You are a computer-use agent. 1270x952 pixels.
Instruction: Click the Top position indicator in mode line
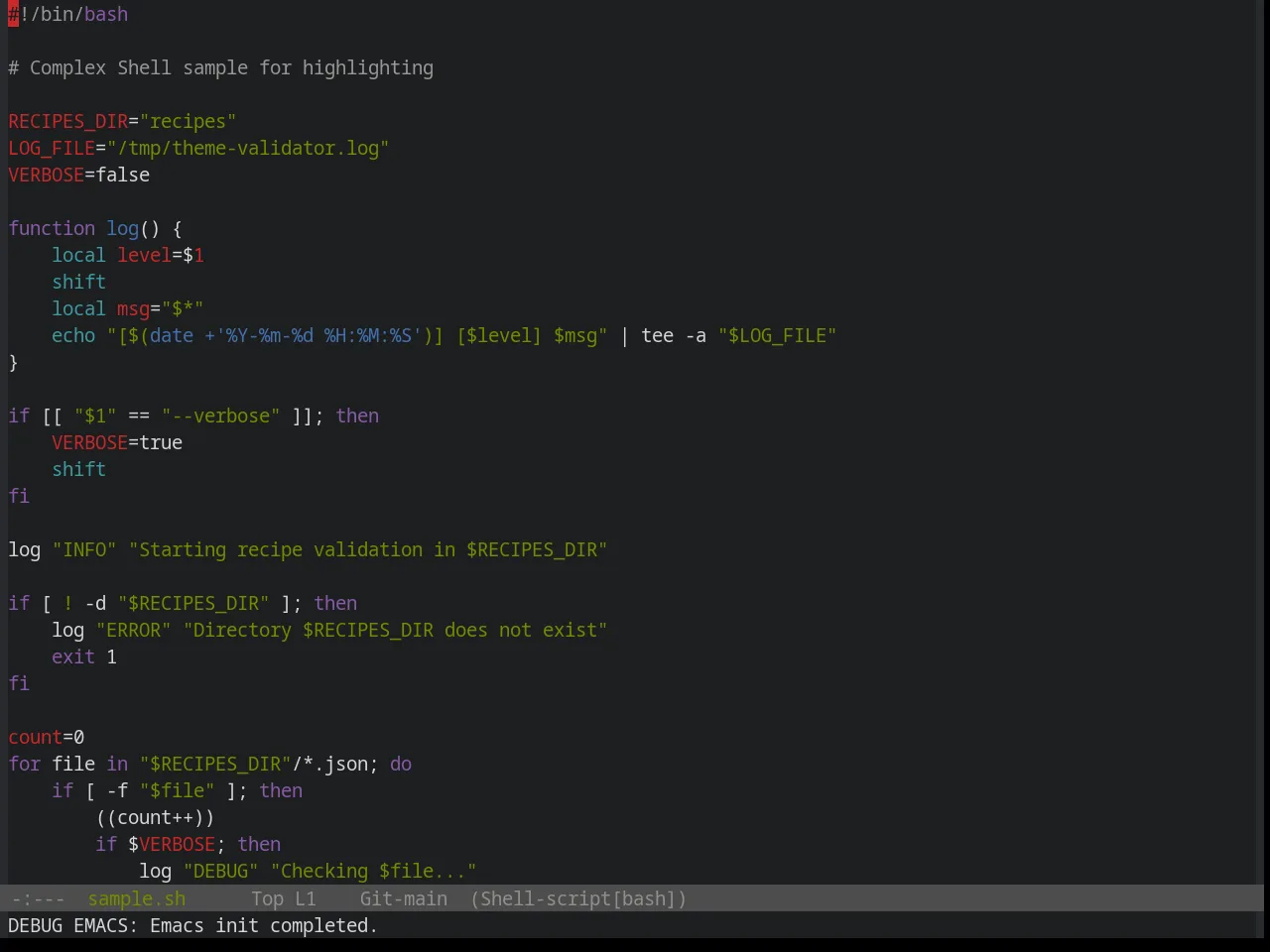coord(267,898)
